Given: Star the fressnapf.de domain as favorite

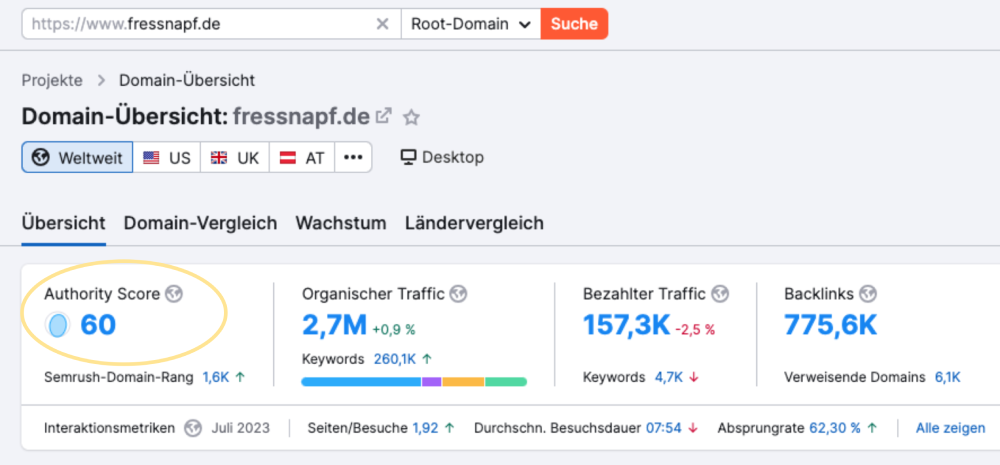Looking at the screenshot, I should point(412,117).
